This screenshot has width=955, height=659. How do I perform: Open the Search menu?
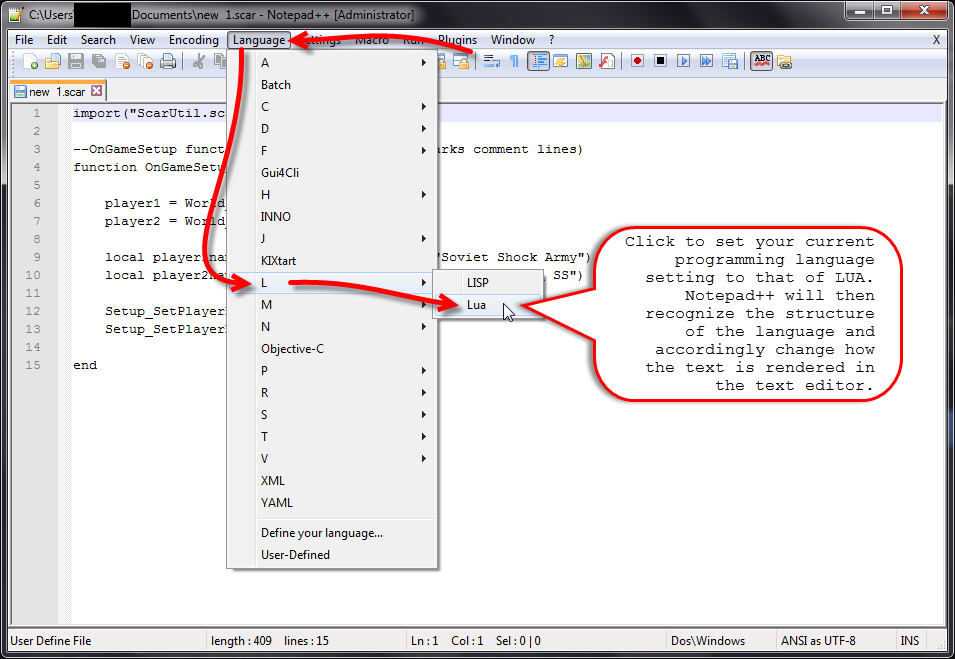pyautogui.click(x=98, y=40)
